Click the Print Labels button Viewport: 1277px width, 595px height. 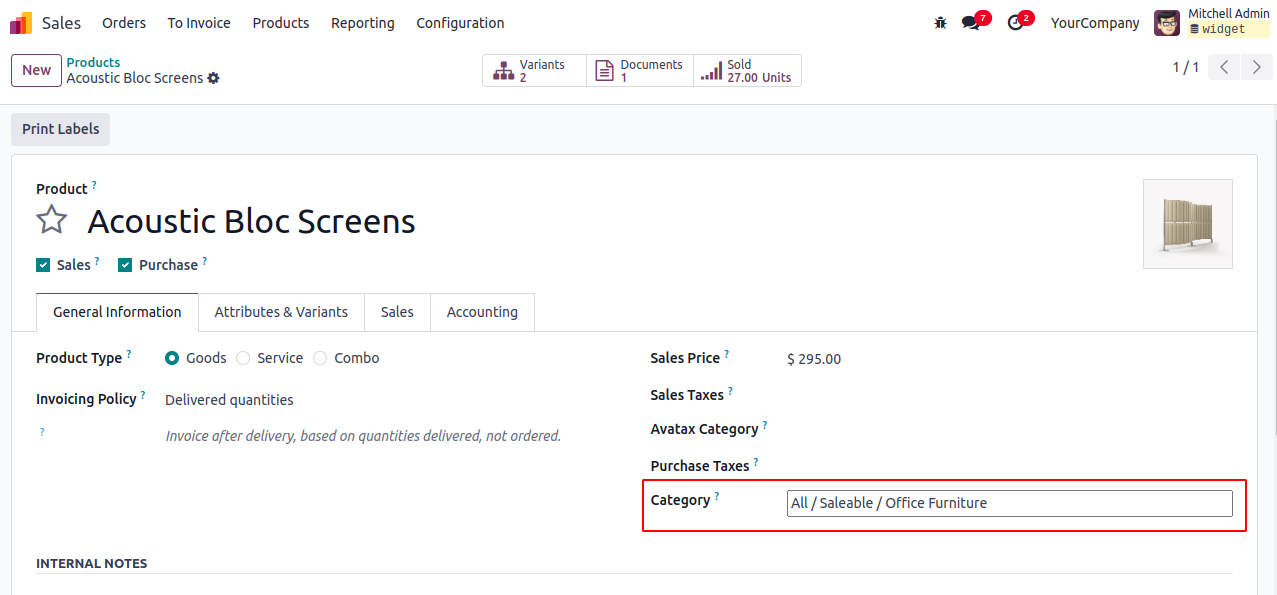pyautogui.click(x=60, y=129)
